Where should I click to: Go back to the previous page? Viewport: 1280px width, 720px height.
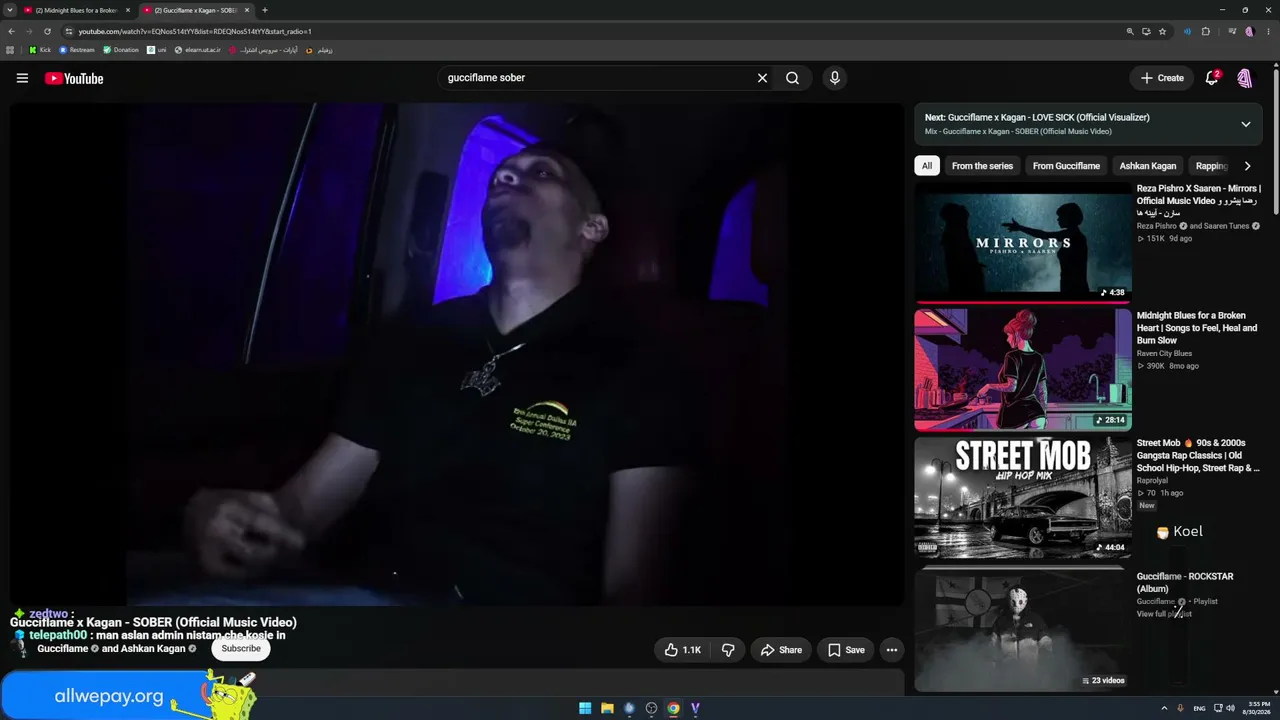tap(11, 31)
